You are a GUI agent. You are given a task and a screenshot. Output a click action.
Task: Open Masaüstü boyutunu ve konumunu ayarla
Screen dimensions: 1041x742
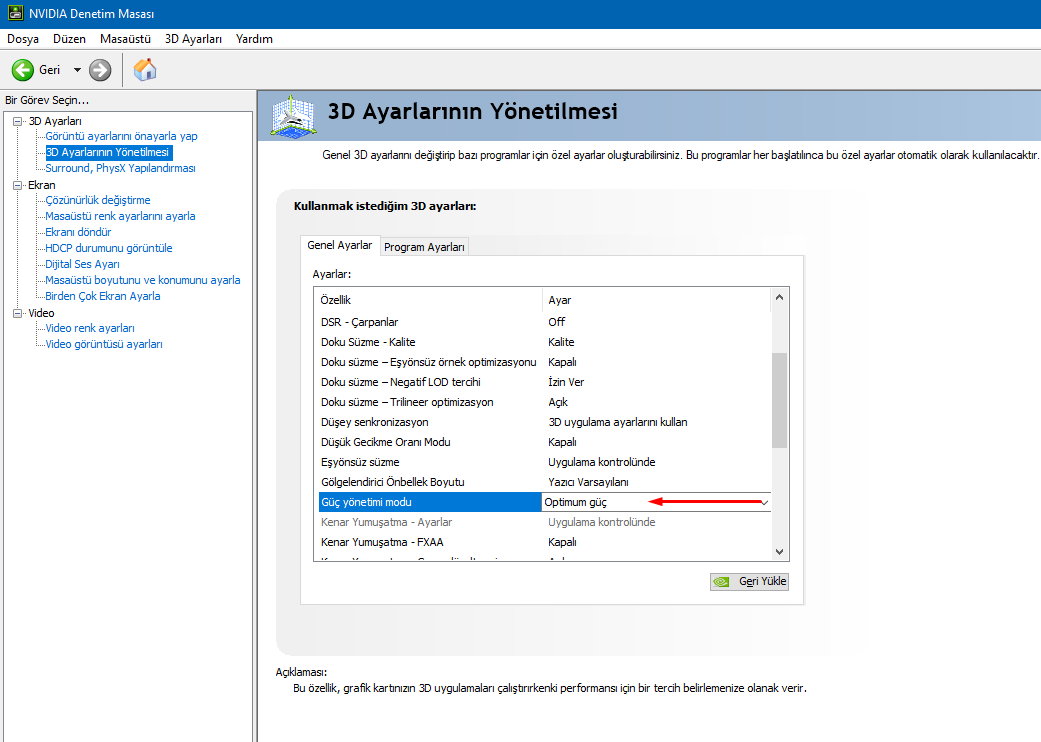[143, 280]
